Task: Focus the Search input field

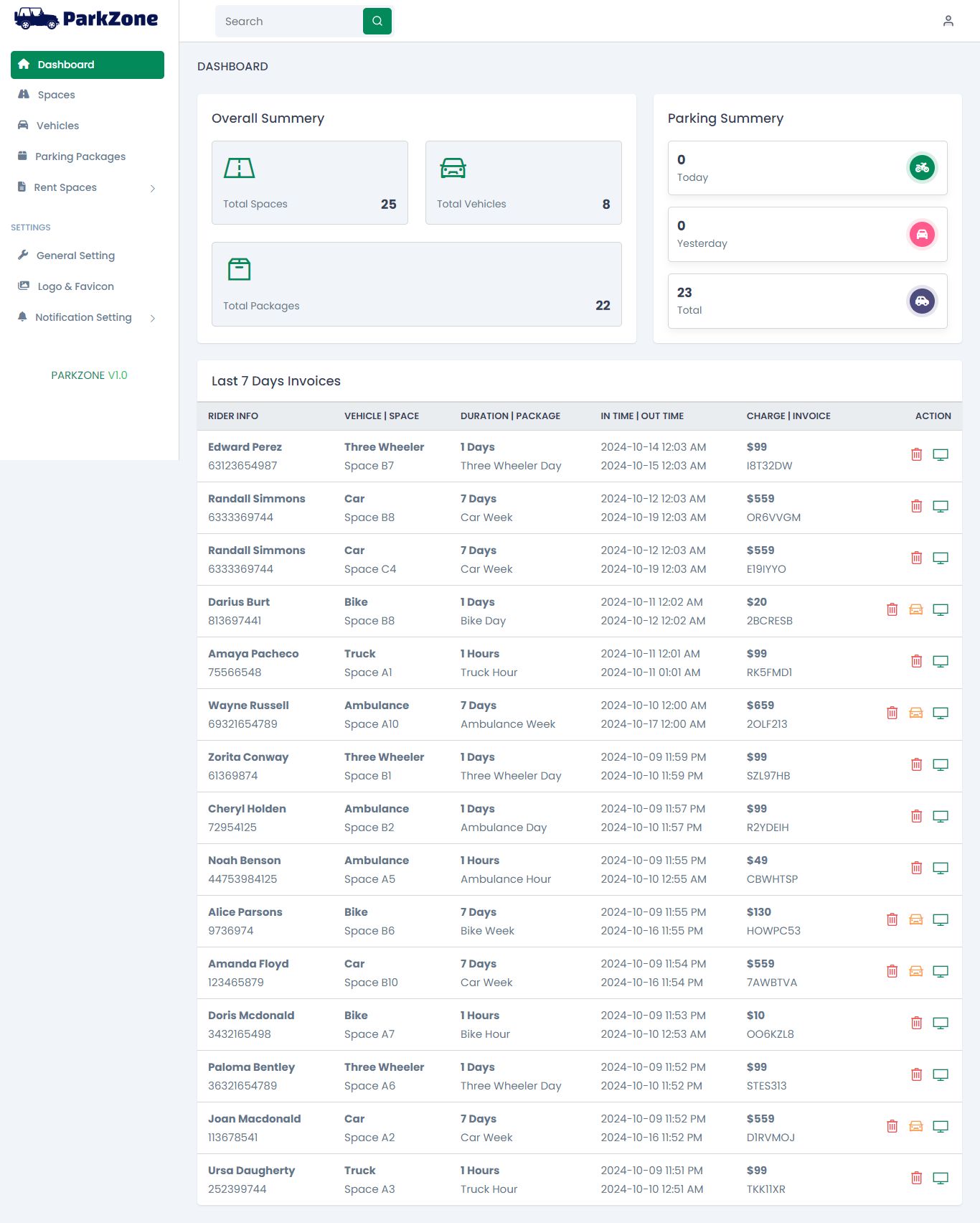Action: tap(289, 22)
